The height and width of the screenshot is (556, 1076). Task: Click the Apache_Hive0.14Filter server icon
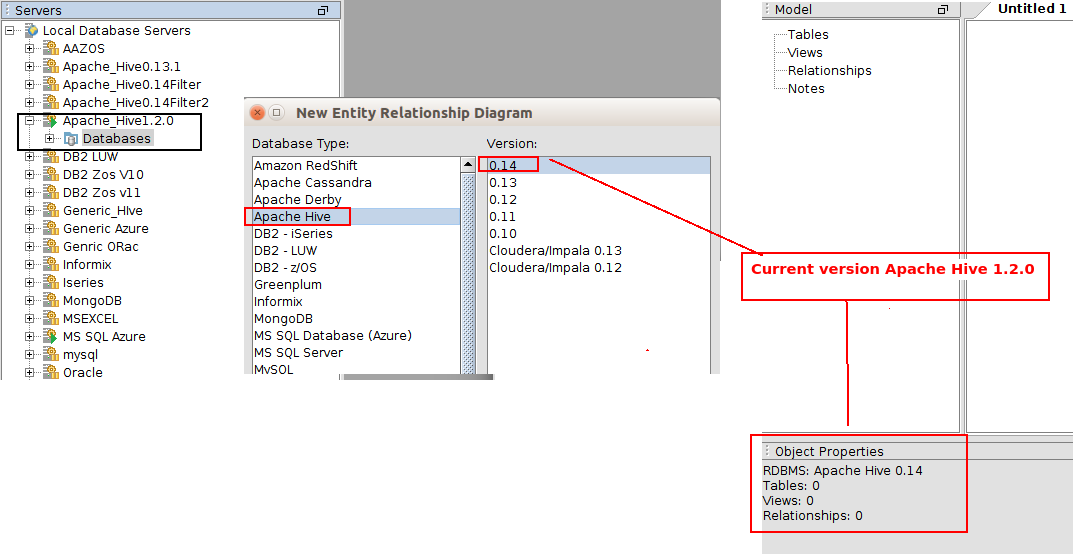coord(51,84)
